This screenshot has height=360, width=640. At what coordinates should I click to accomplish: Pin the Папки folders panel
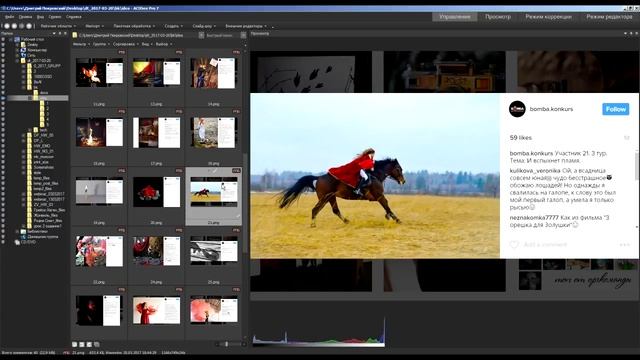tap(60, 33)
